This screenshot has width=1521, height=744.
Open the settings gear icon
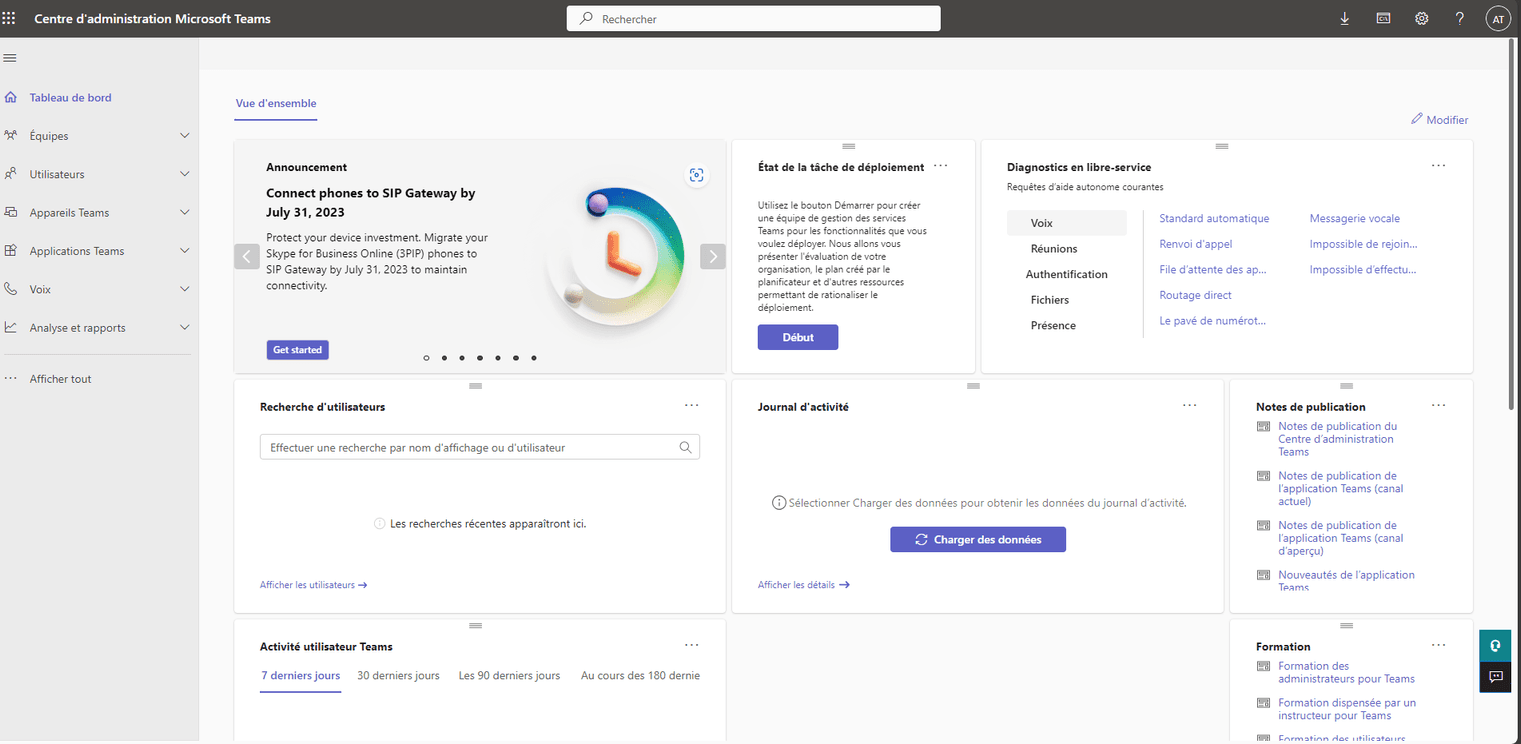pyautogui.click(x=1421, y=19)
